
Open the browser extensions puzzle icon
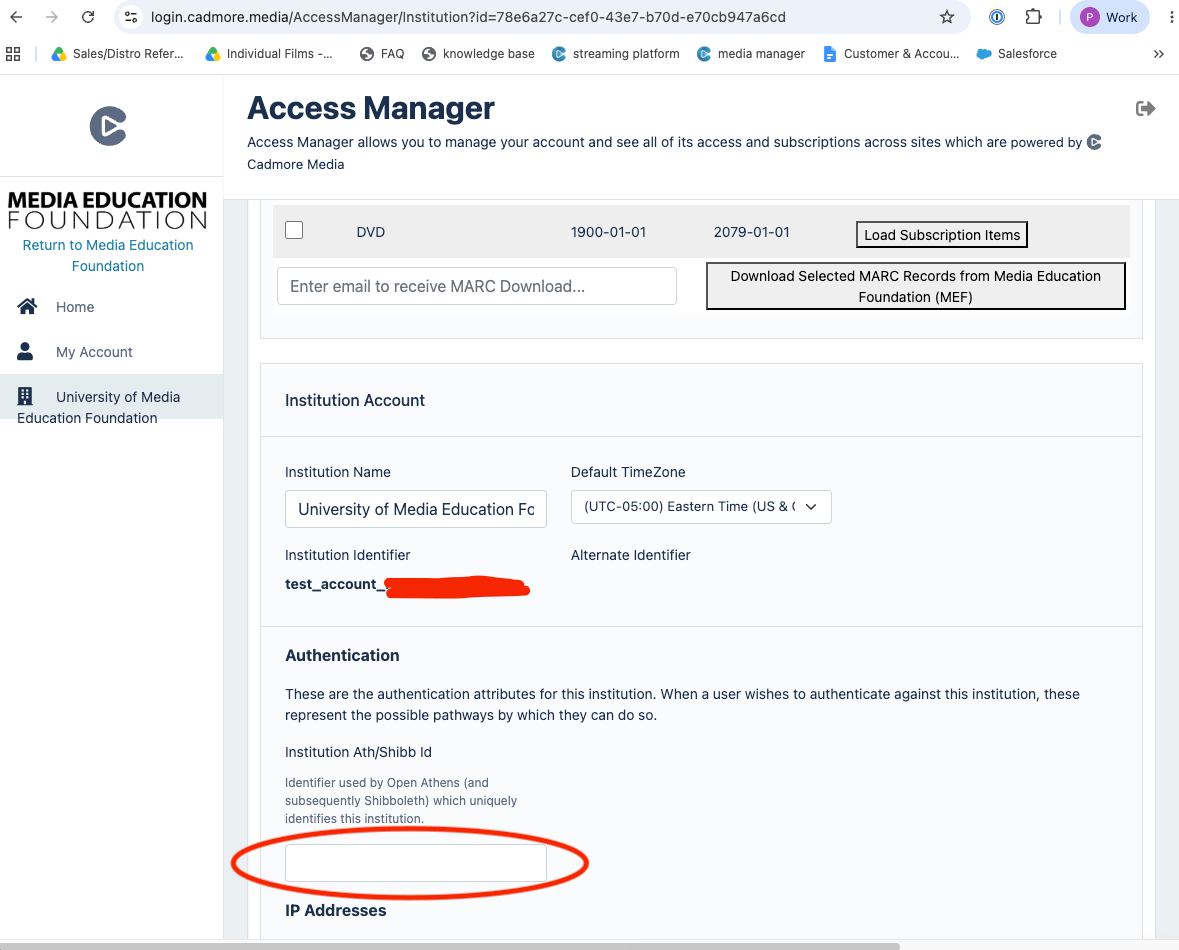pyautogui.click(x=1034, y=17)
